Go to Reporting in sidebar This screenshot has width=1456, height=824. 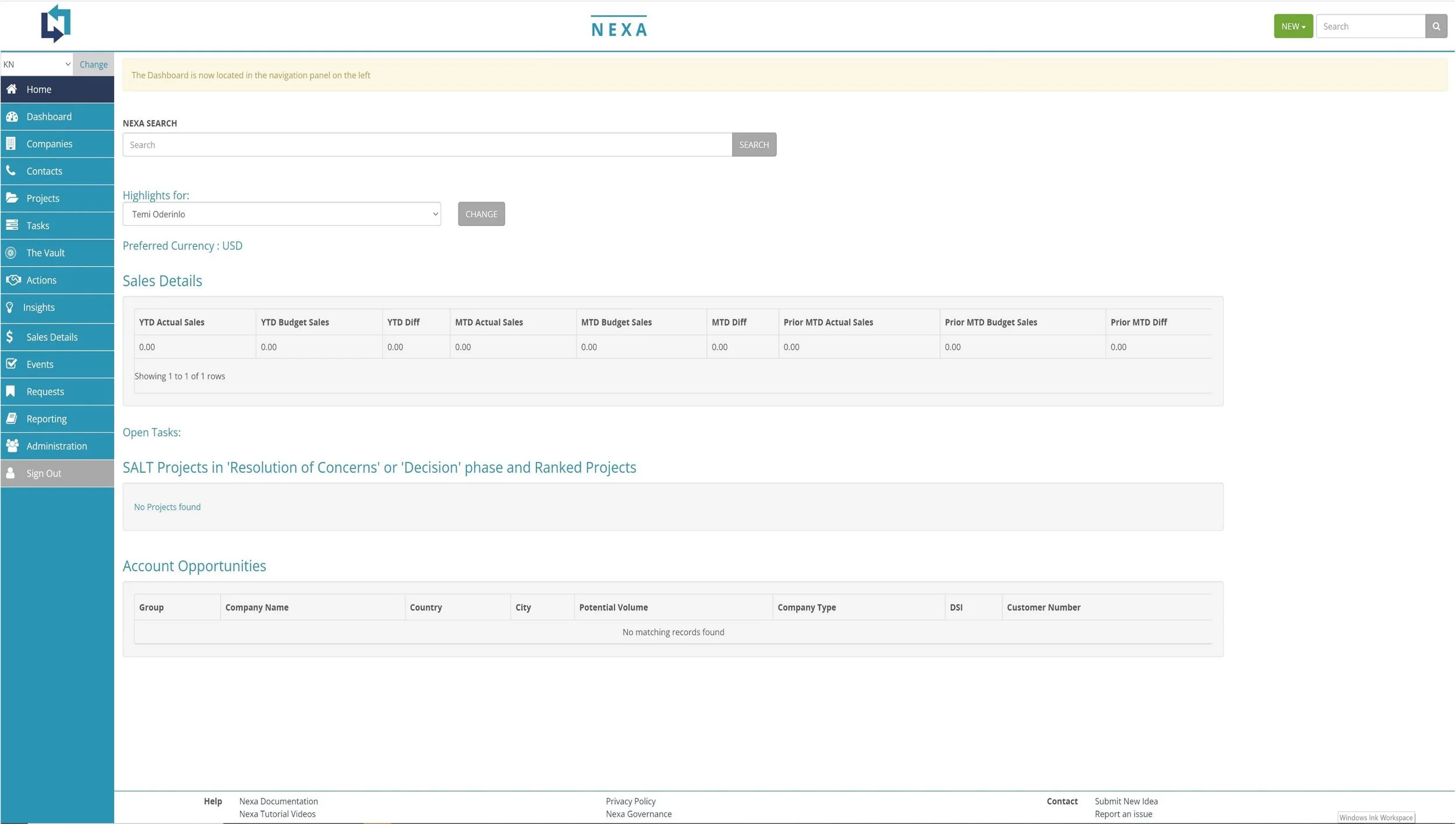coord(47,419)
